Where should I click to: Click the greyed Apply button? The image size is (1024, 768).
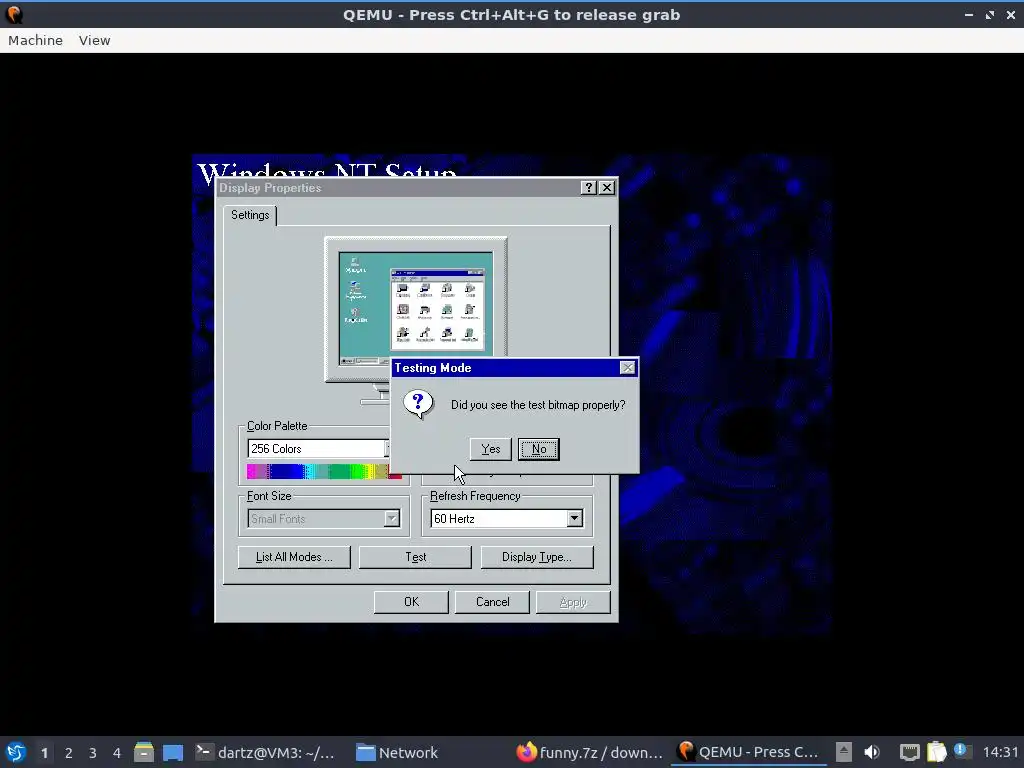(x=573, y=602)
